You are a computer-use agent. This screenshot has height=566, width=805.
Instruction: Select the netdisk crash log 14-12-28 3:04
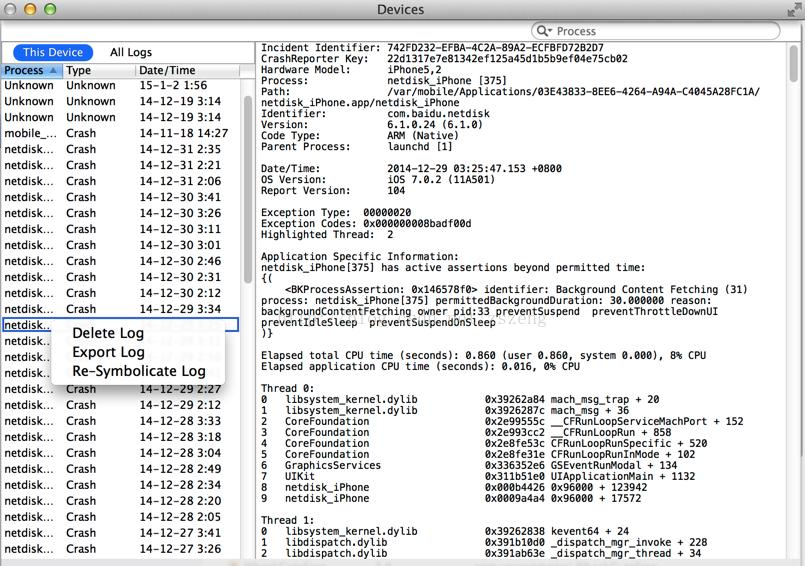click(121, 452)
